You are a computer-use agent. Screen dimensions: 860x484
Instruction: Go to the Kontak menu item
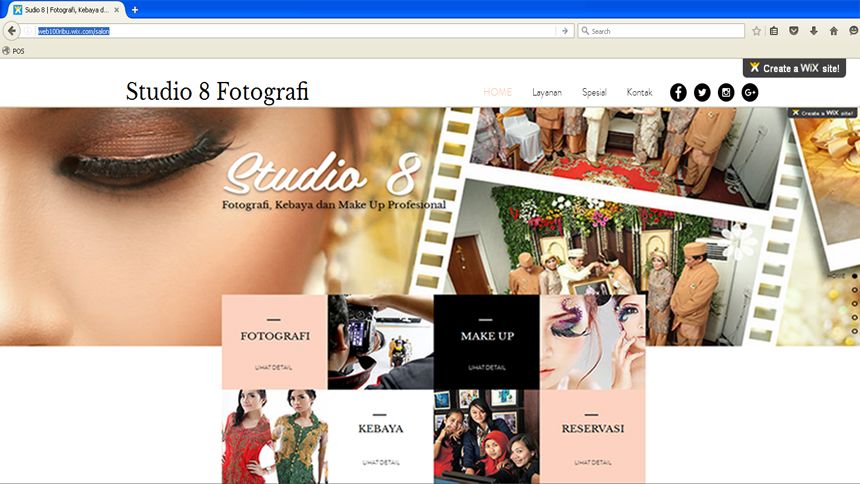(639, 93)
